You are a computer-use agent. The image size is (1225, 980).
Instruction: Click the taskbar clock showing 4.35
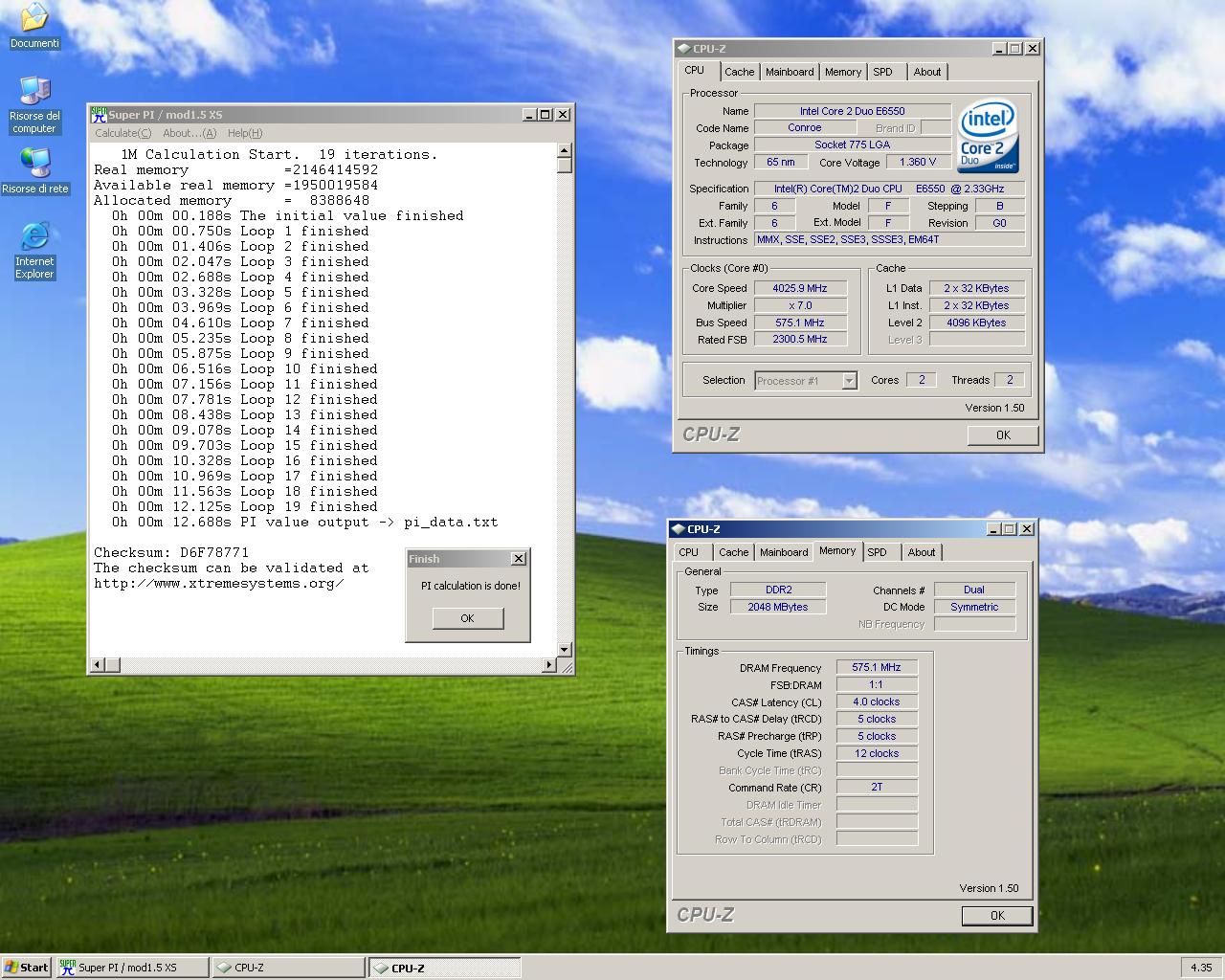coord(1201,967)
